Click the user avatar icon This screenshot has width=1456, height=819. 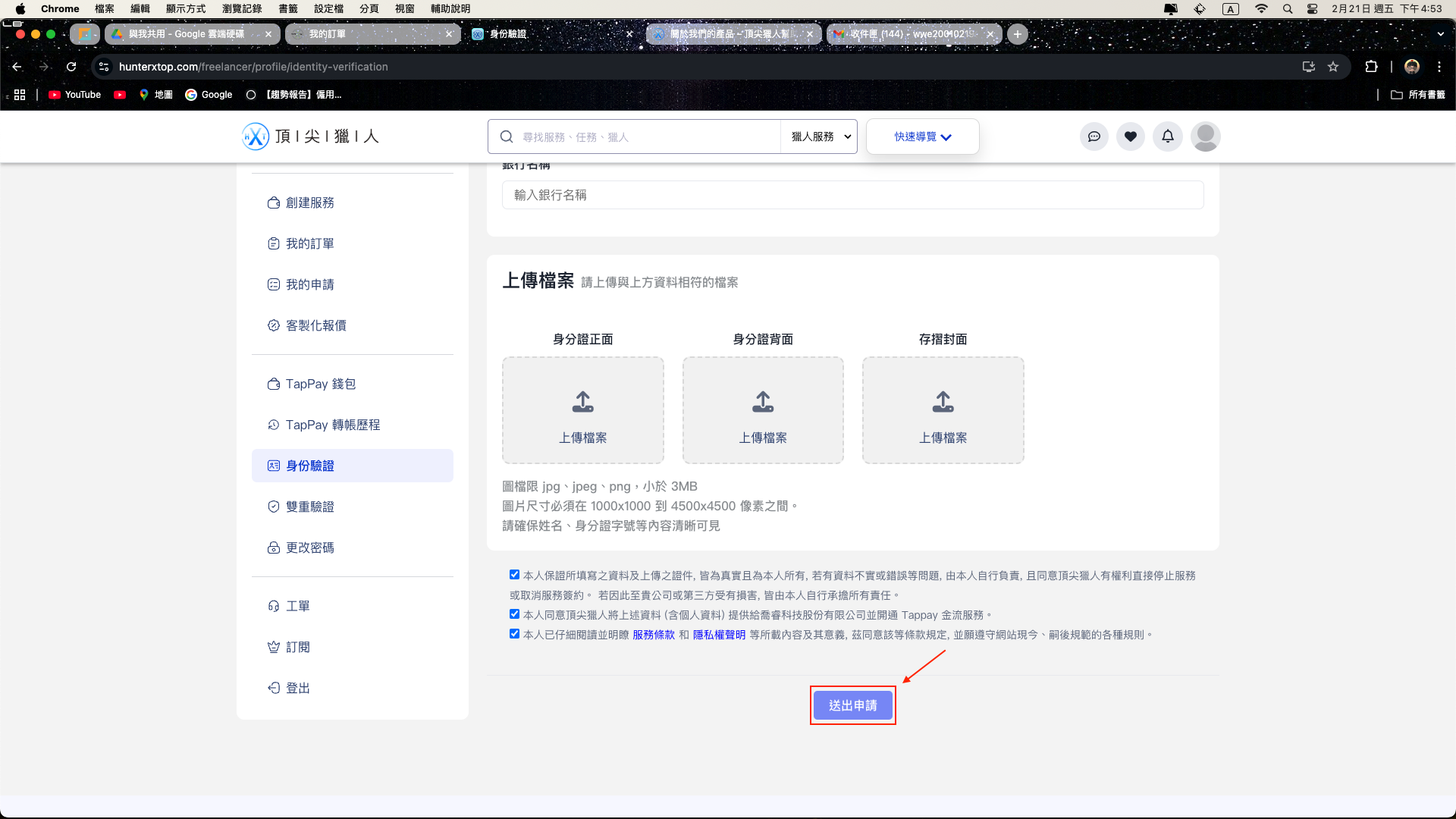point(1204,136)
